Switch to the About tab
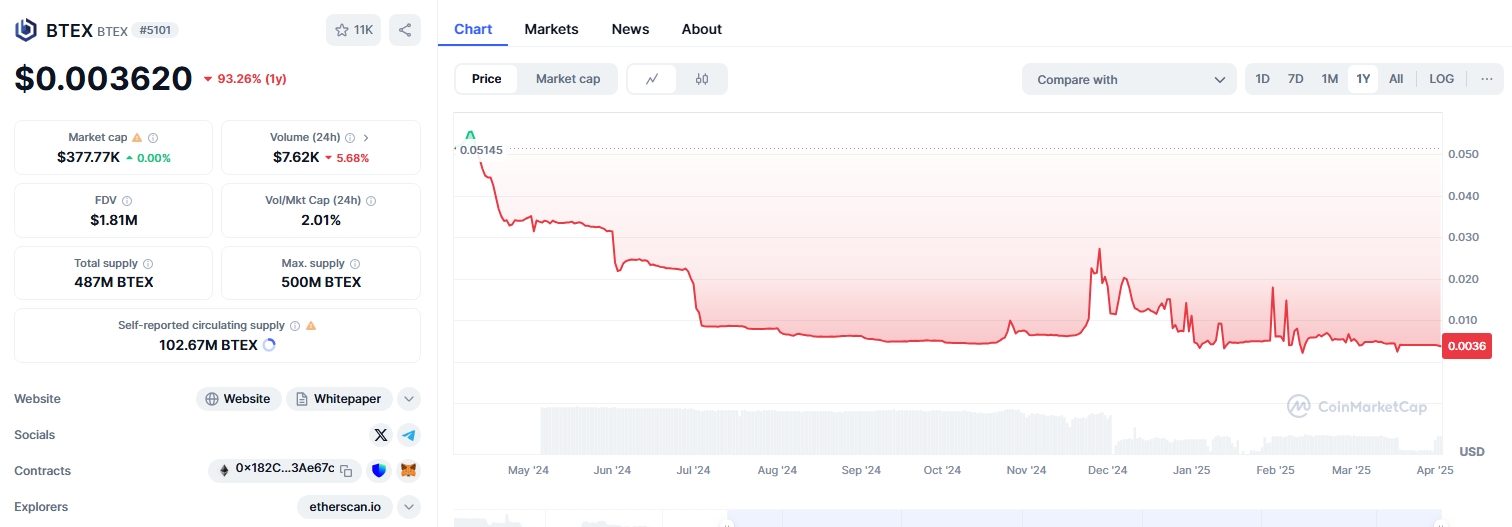 pos(702,29)
